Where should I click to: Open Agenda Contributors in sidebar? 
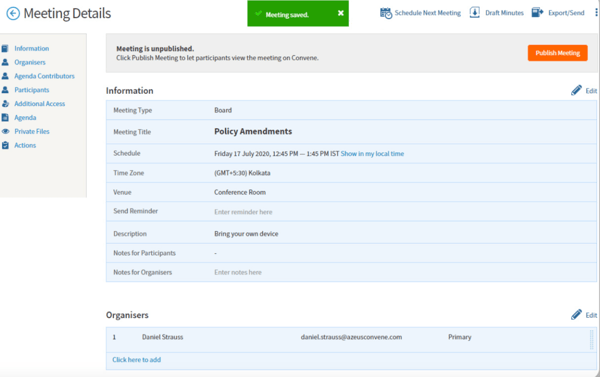(x=44, y=76)
